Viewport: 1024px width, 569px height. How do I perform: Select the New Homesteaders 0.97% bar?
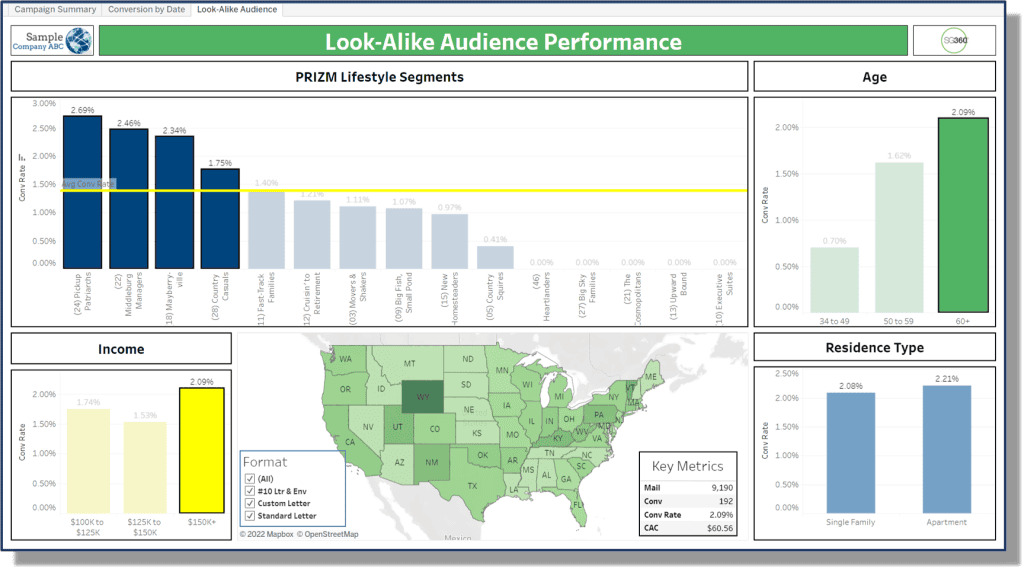[449, 241]
